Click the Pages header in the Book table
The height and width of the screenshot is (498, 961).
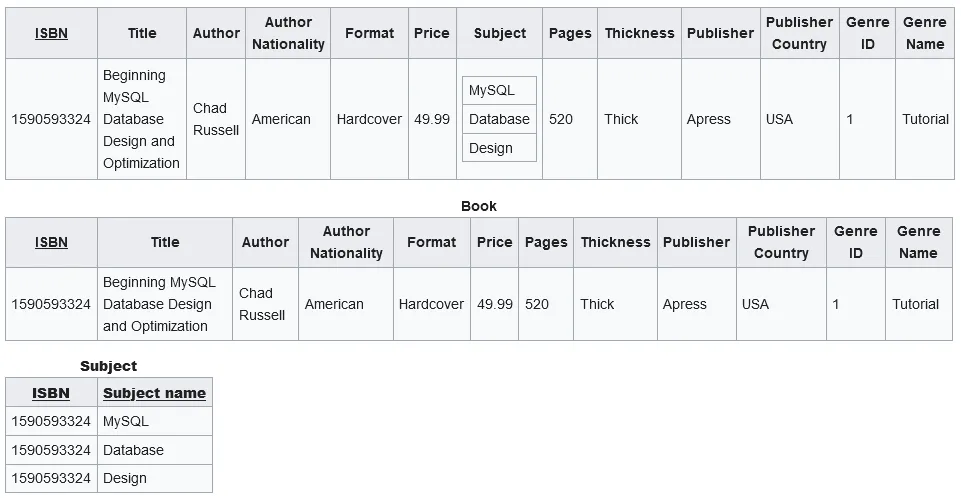pos(546,242)
